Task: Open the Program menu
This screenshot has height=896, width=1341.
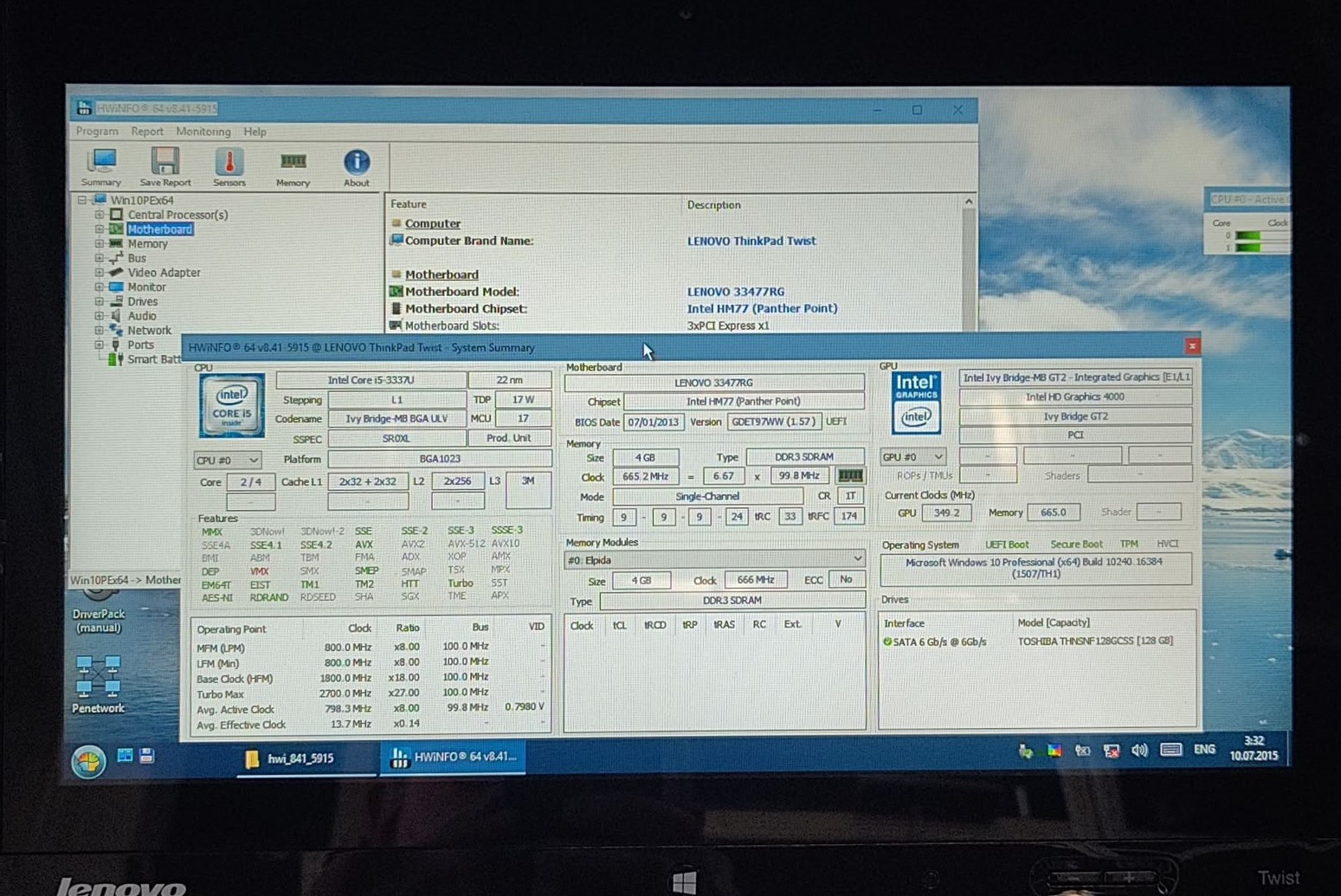Action: click(x=97, y=132)
